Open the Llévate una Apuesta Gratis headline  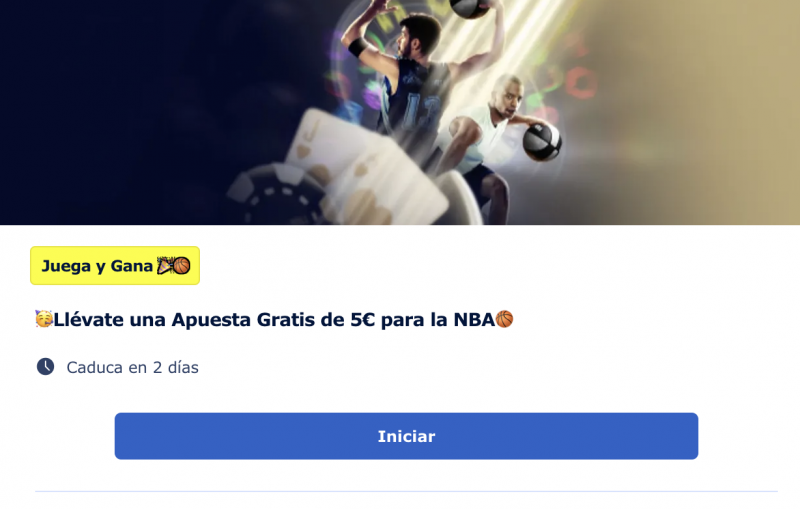click(x=274, y=319)
